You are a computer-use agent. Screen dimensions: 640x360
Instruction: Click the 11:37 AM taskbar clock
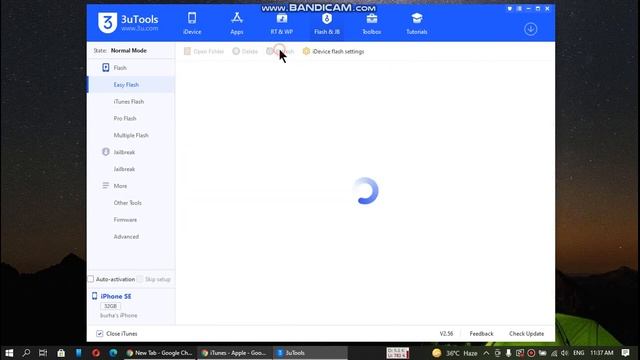(602, 353)
